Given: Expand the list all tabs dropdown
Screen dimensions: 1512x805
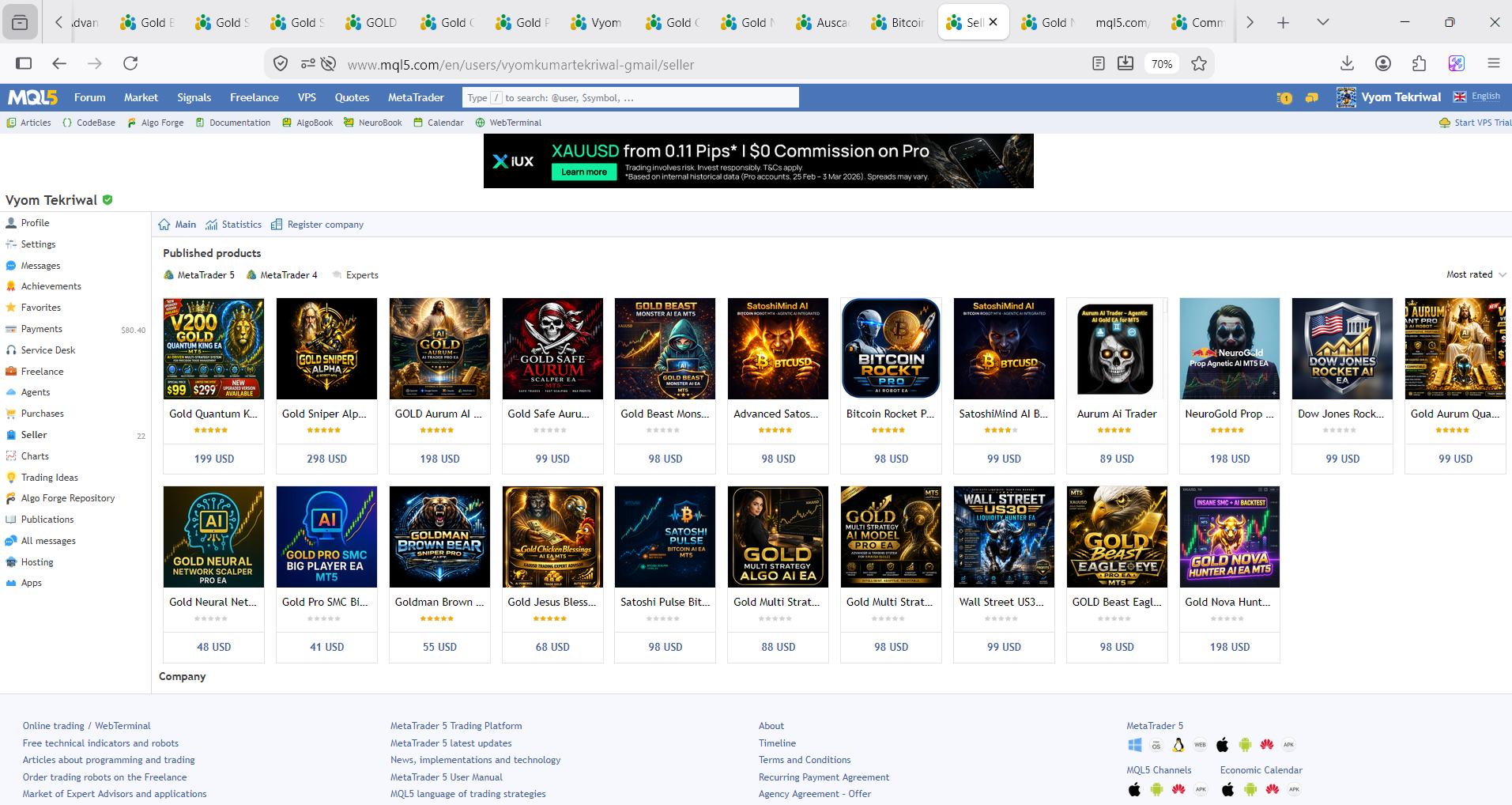Looking at the screenshot, I should pos(1322,22).
